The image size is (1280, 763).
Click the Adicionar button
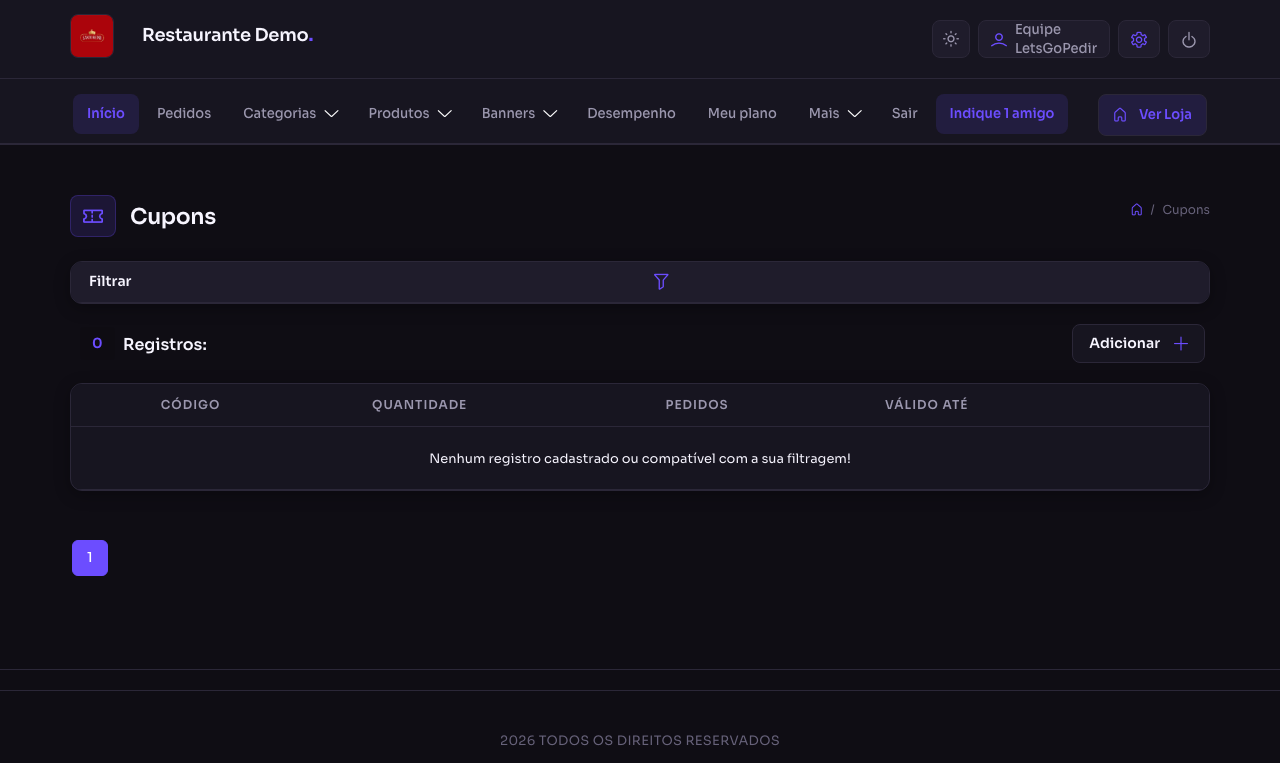point(1138,343)
